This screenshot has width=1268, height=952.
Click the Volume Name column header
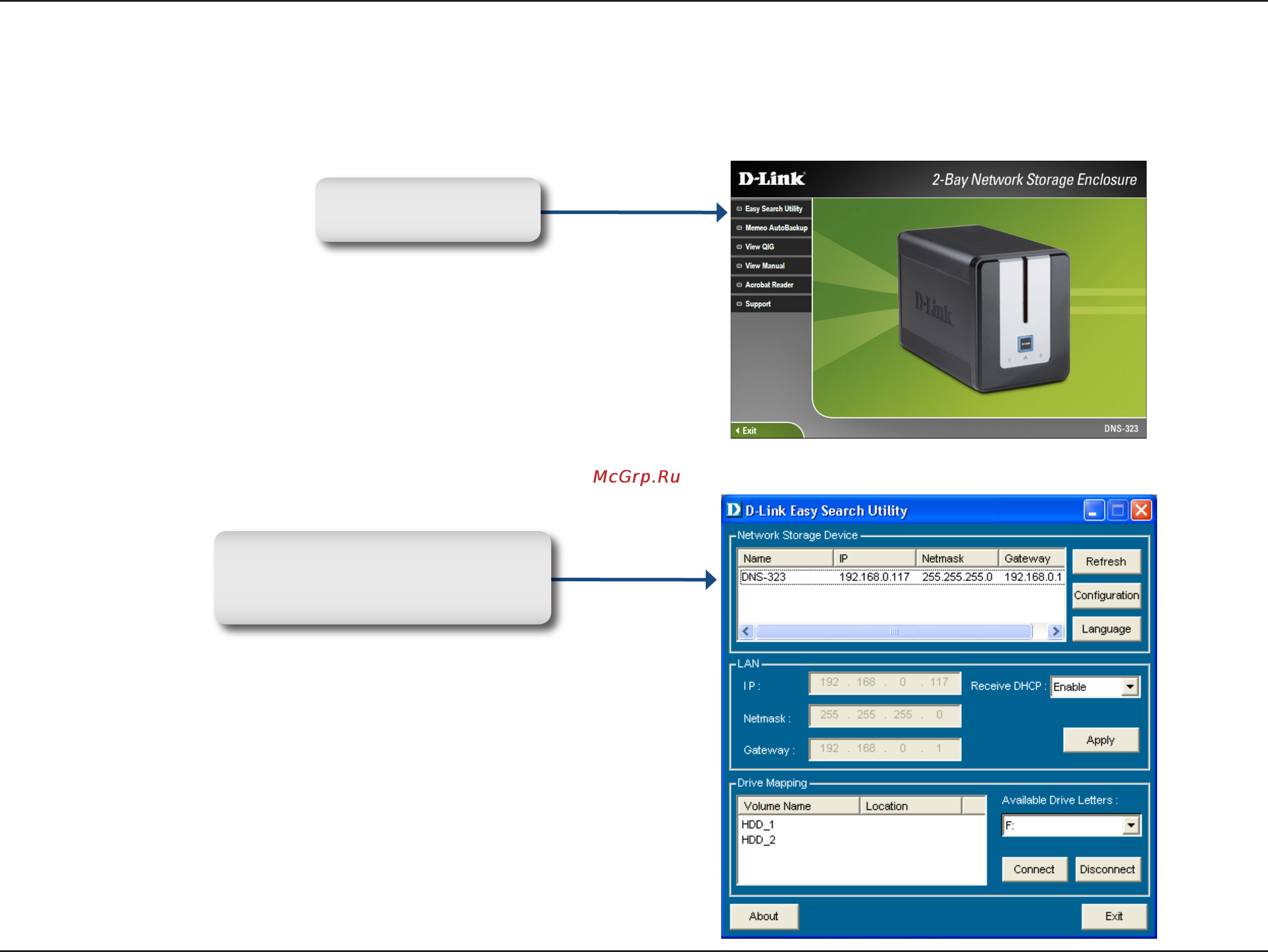799,806
